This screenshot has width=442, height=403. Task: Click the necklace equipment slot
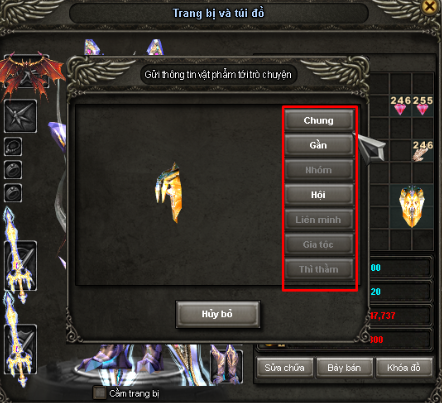(13, 146)
